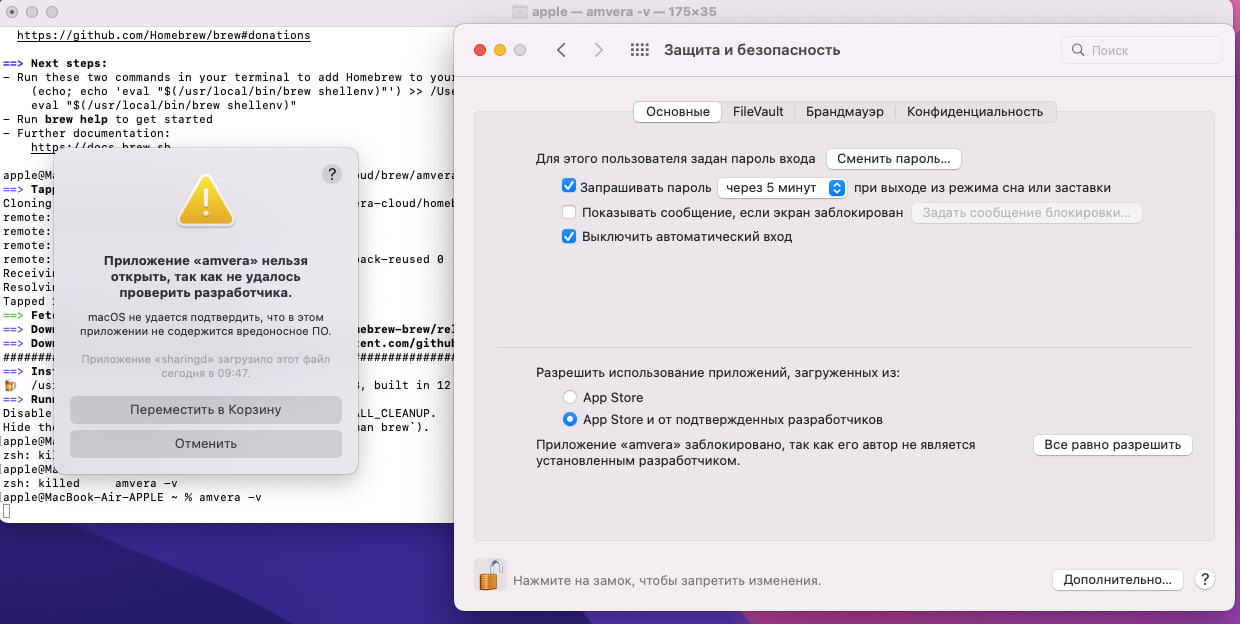Screen dimensions: 1240x624
Task: Open the через 5 минут dropdown
Action: [783, 187]
